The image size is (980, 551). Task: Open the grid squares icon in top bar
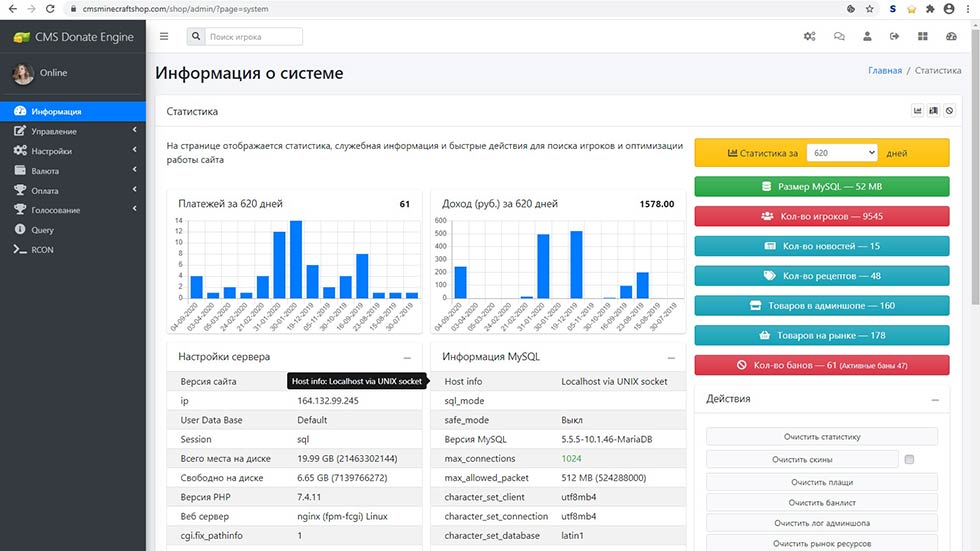923,37
